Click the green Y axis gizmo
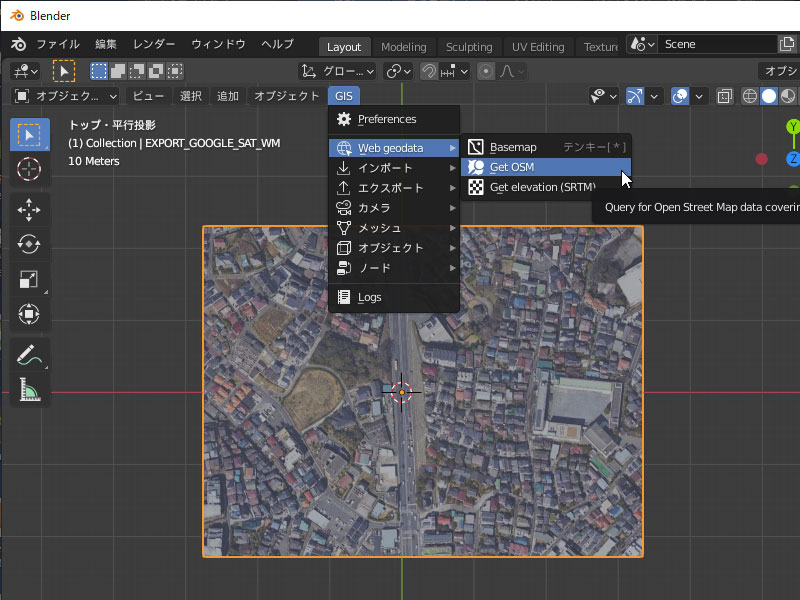This screenshot has height=600, width=800. pos(793,127)
